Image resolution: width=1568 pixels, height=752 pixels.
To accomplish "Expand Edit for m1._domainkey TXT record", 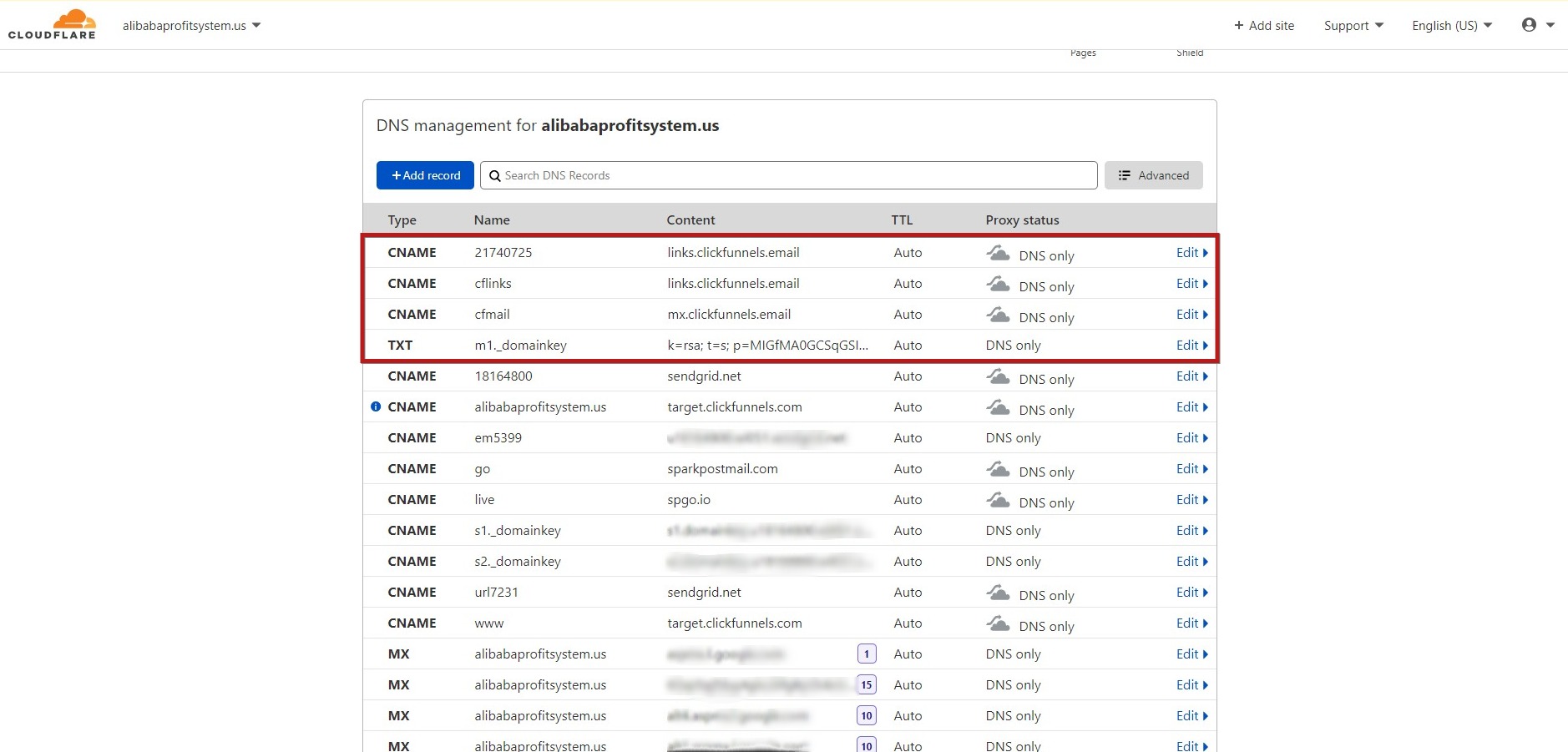I will pyautogui.click(x=1191, y=346).
